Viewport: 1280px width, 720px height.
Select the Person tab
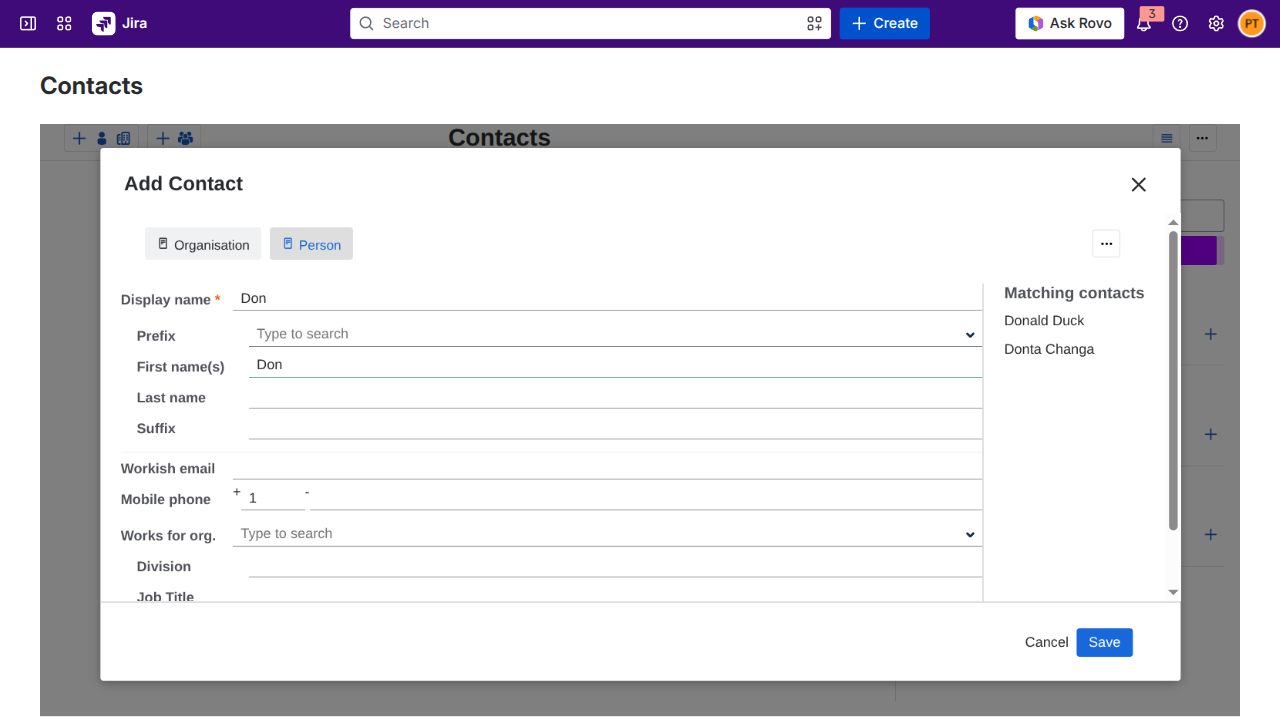tap(311, 244)
